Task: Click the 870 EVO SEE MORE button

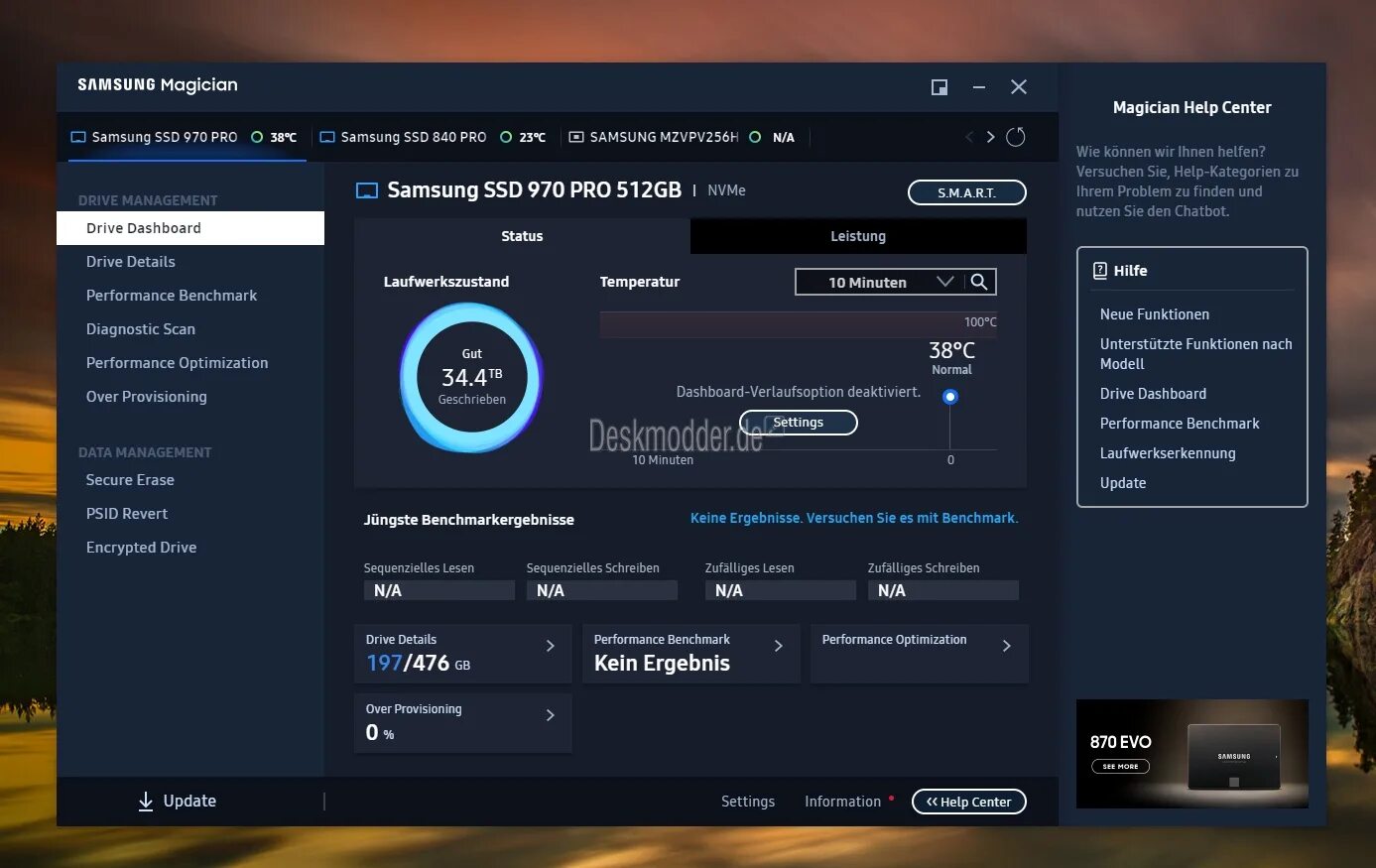Action: [x=1120, y=766]
